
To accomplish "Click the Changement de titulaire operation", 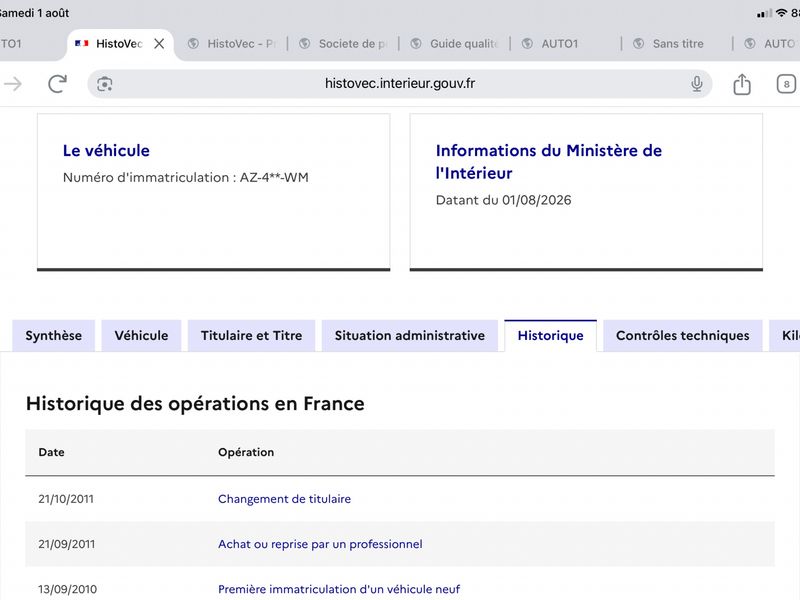I will 284,499.
